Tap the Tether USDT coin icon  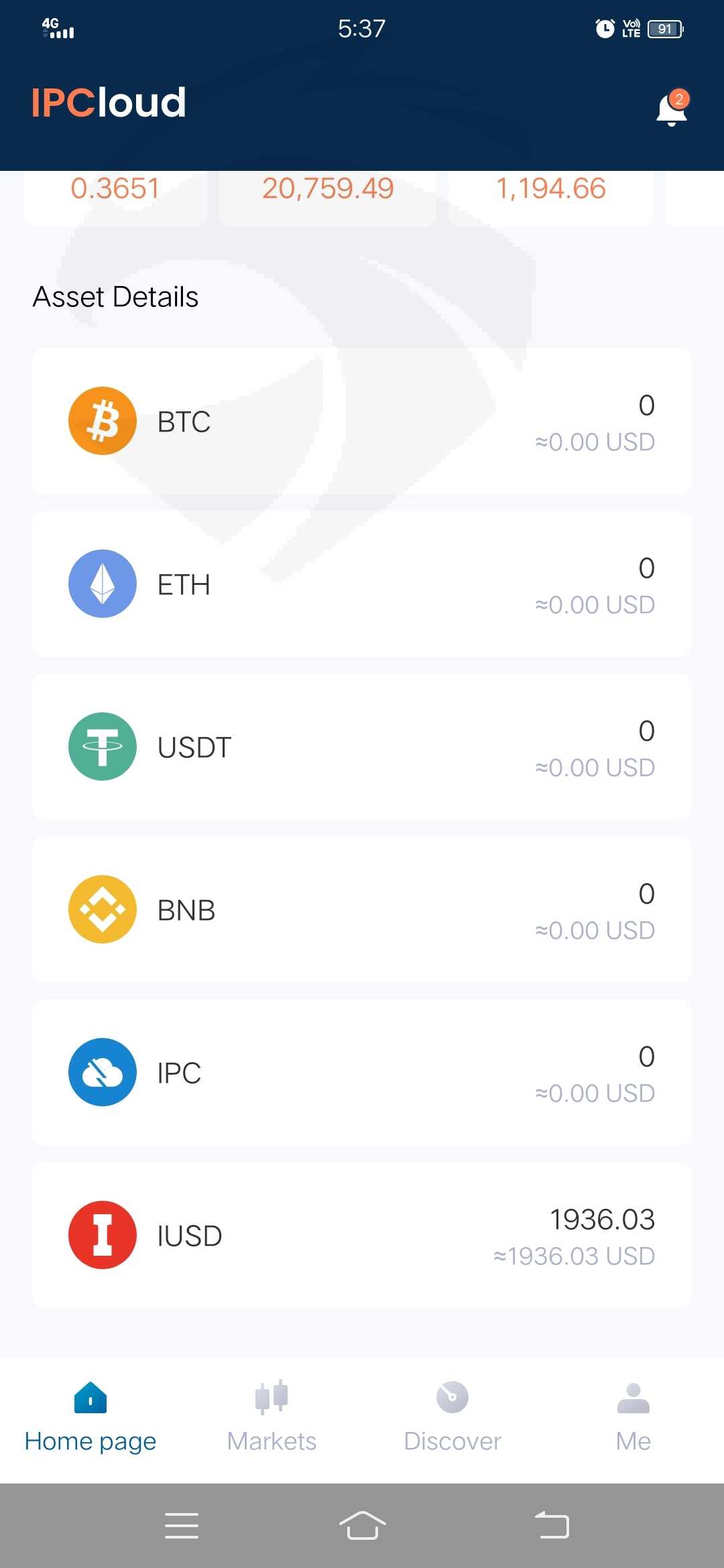pyautogui.click(x=103, y=746)
